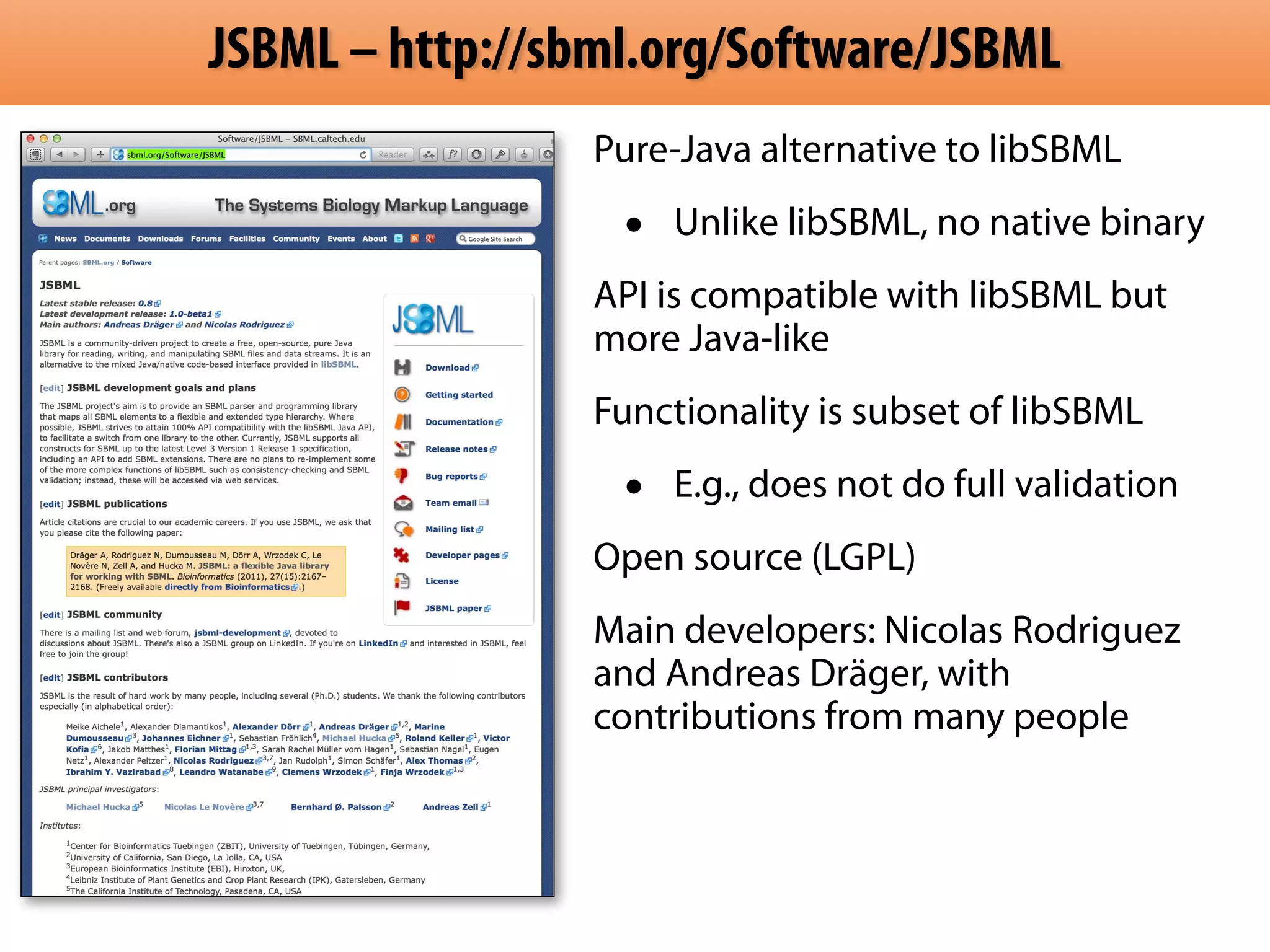Click the SBML home icon in navigation bar
This screenshot has height=952, width=1270.
pos(43,239)
